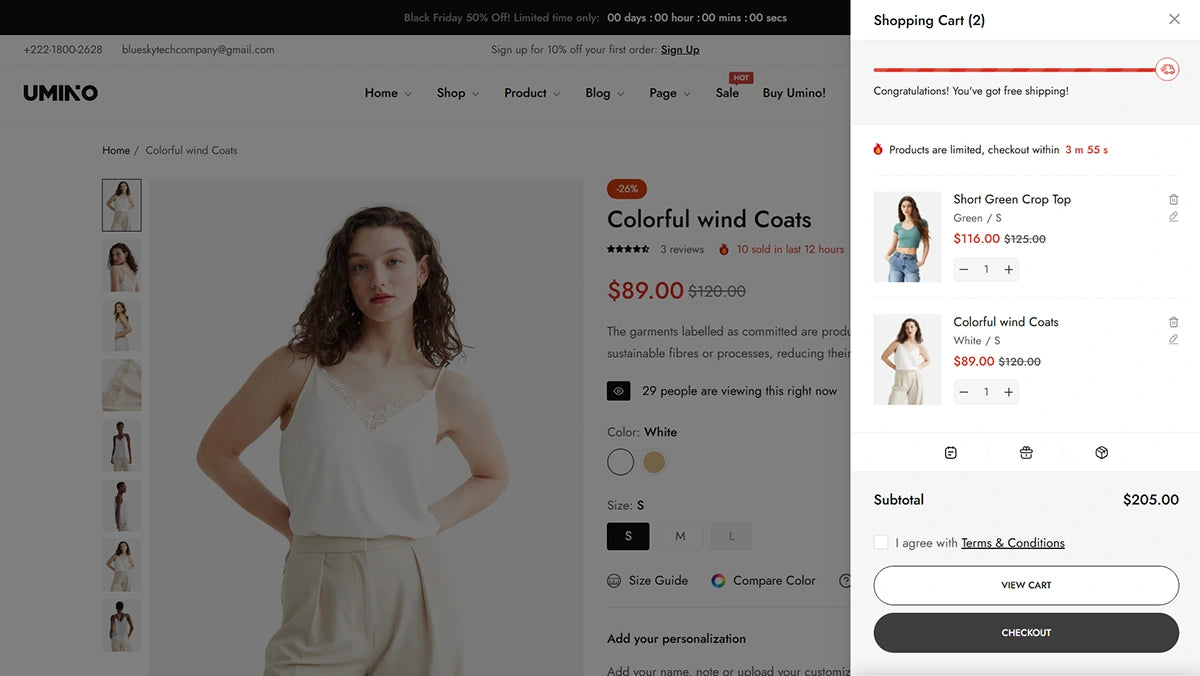
Task: Click the Compare Color icon
Action: pyautogui.click(x=717, y=580)
